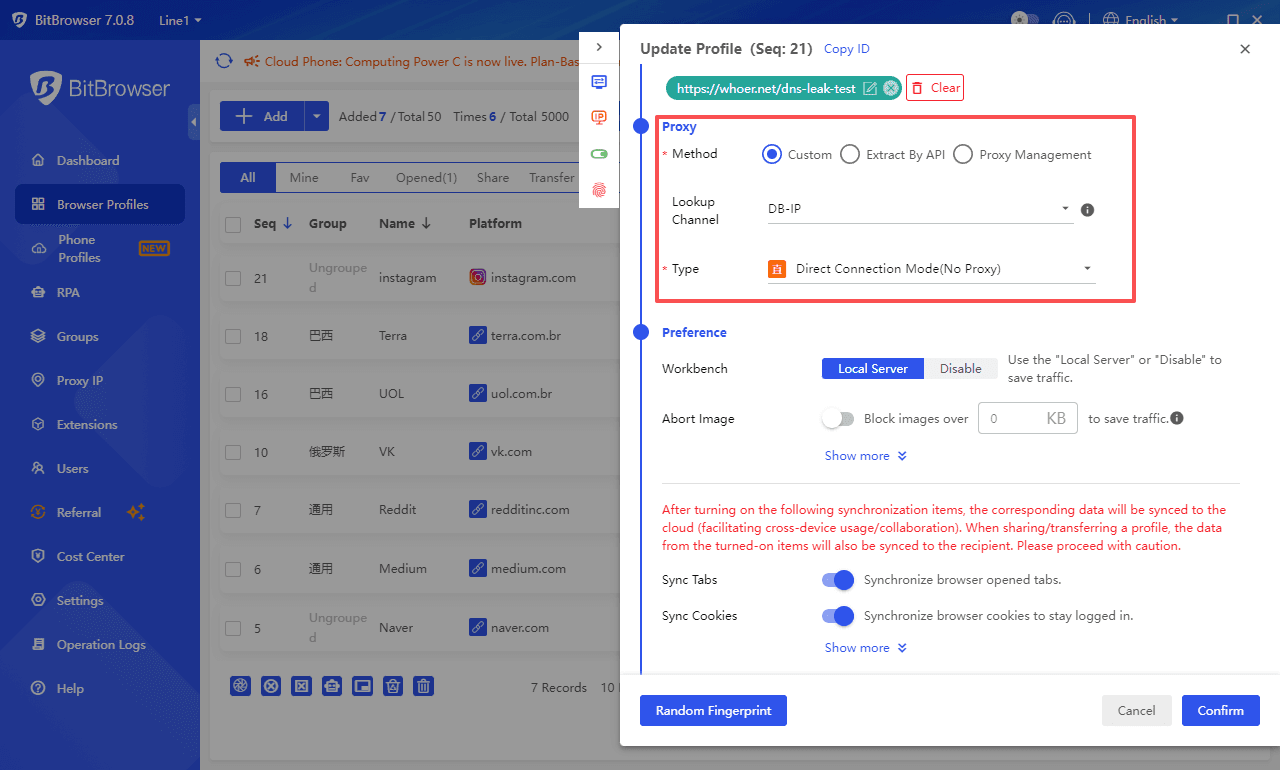
Task: Click the Random Fingerprint button
Action: [713, 710]
